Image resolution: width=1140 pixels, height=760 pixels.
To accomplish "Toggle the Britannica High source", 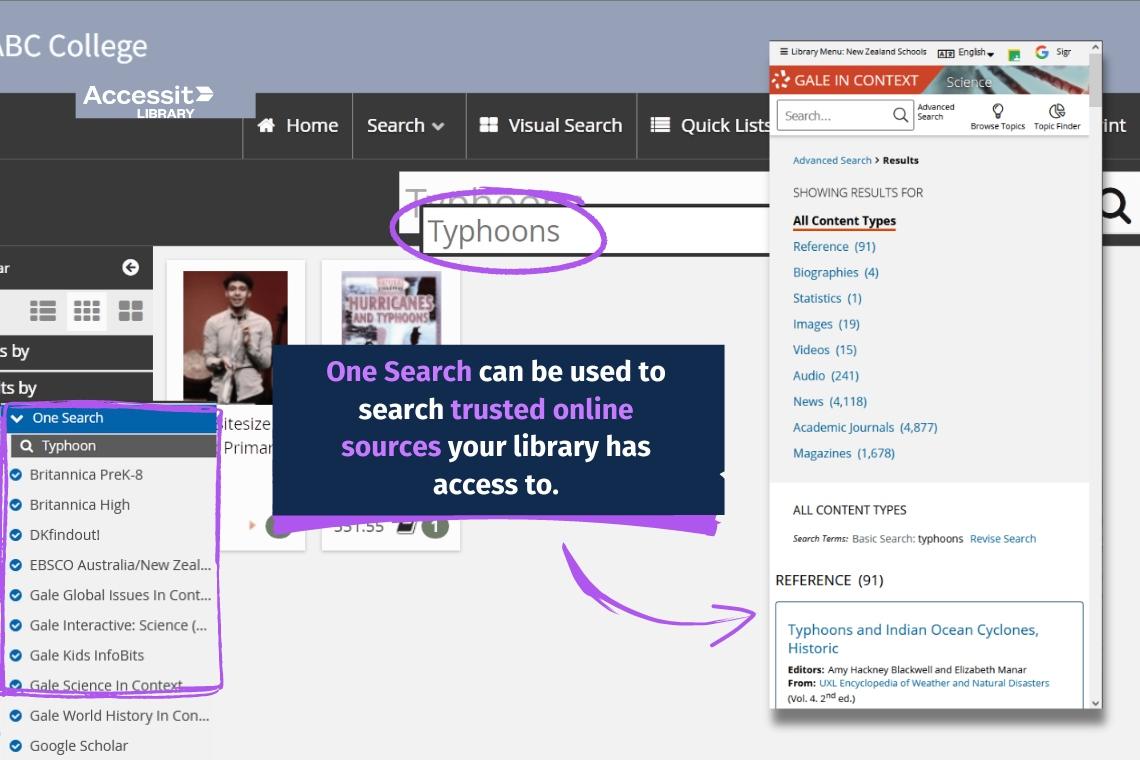I will [16, 505].
